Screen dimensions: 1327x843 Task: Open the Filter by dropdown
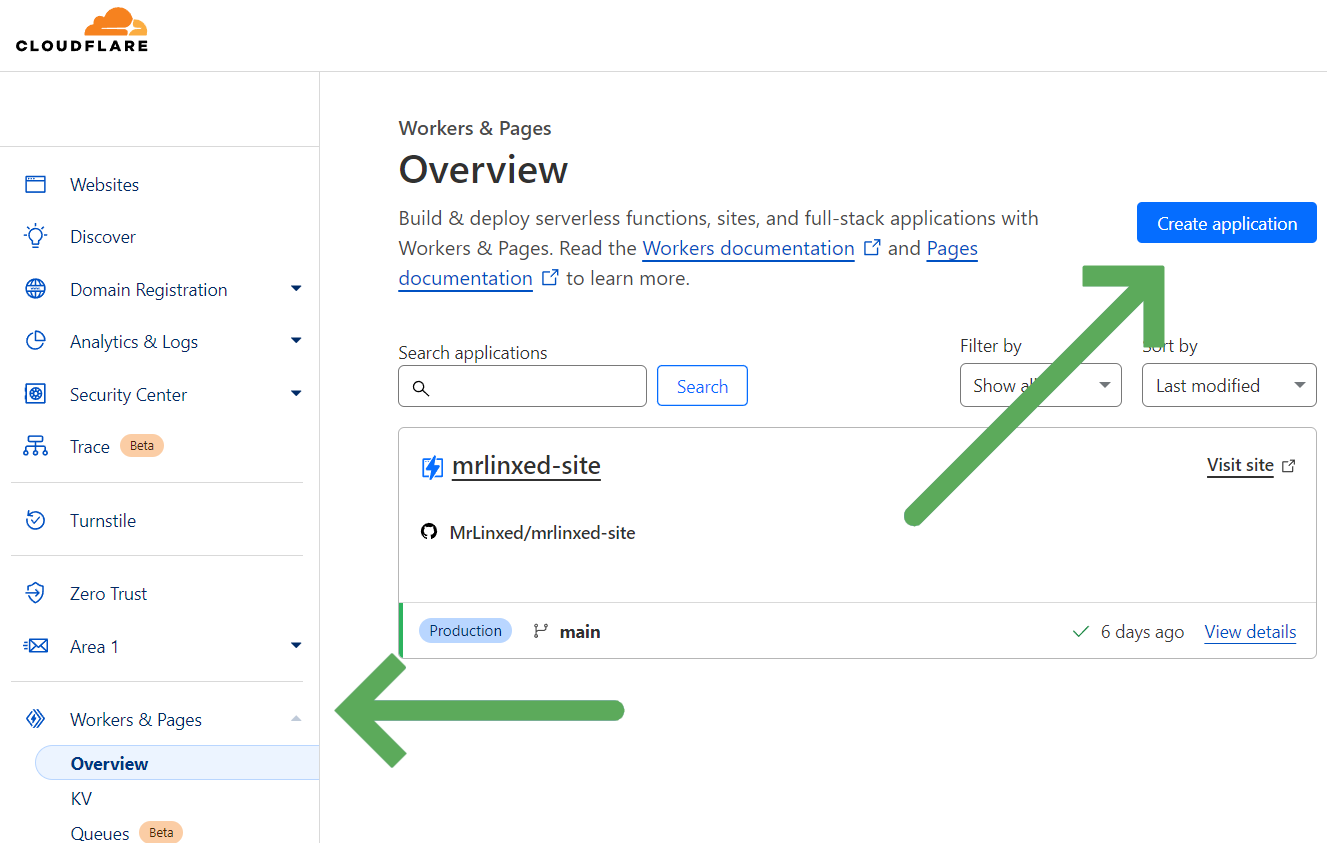pyautogui.click(x=1040, y=385)
